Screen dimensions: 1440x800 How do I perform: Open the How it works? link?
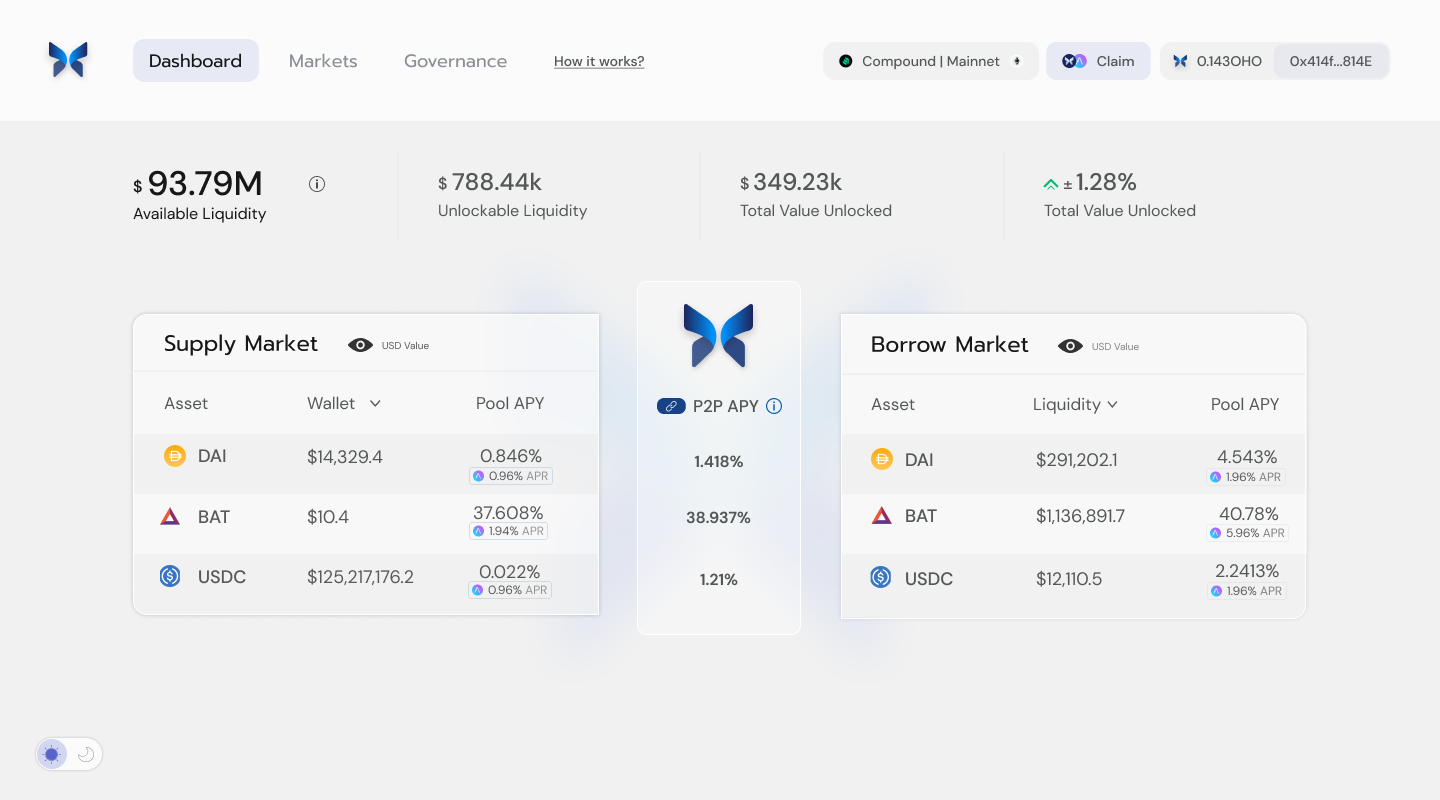tap(599, 61)
